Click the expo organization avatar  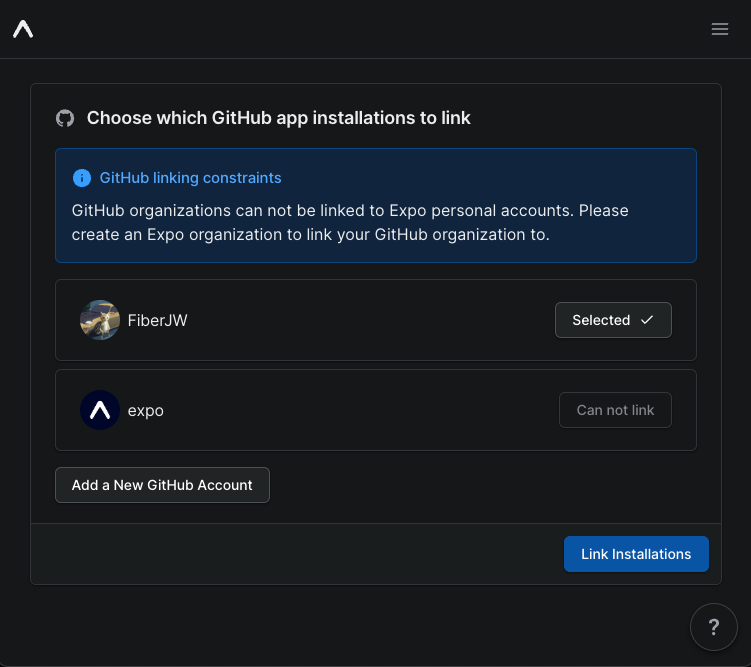[x=100, y=410]
